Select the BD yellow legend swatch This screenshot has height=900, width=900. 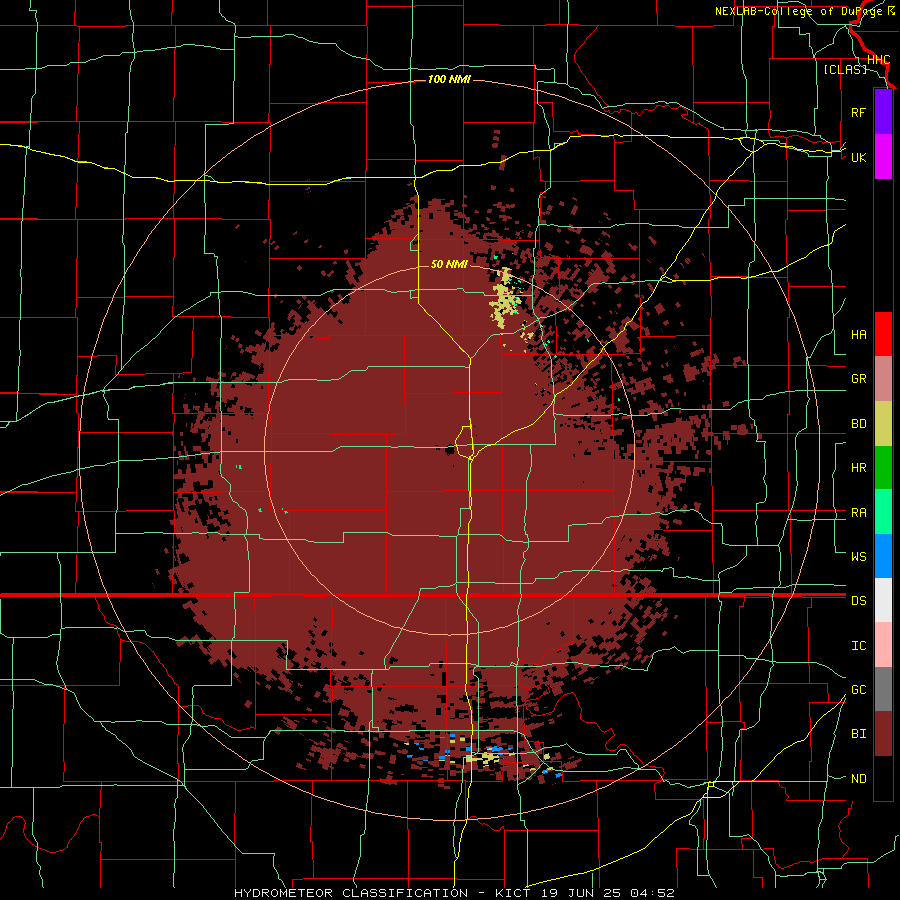[x=883, y=424]
